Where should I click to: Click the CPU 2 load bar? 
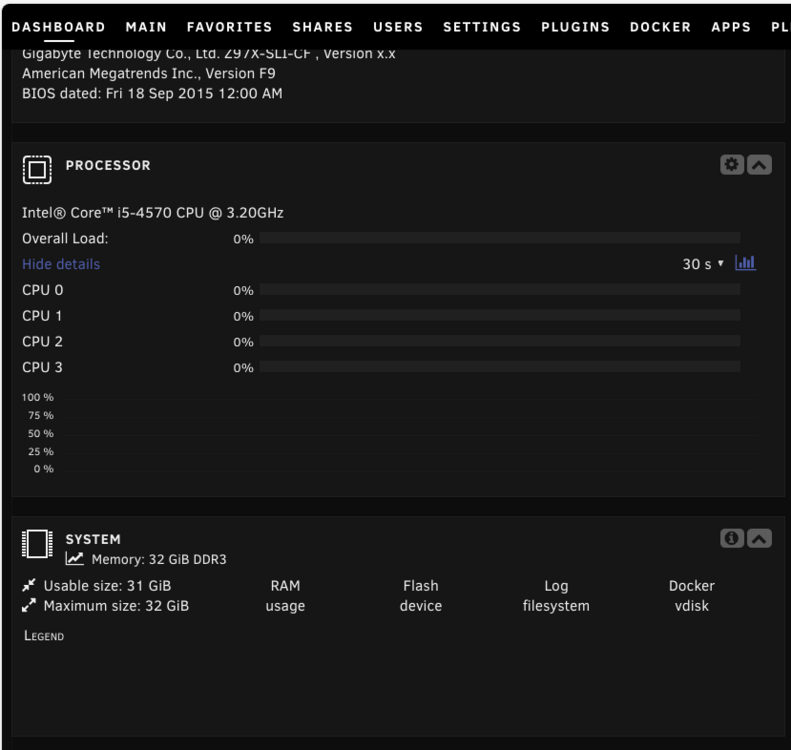point(499,341)
